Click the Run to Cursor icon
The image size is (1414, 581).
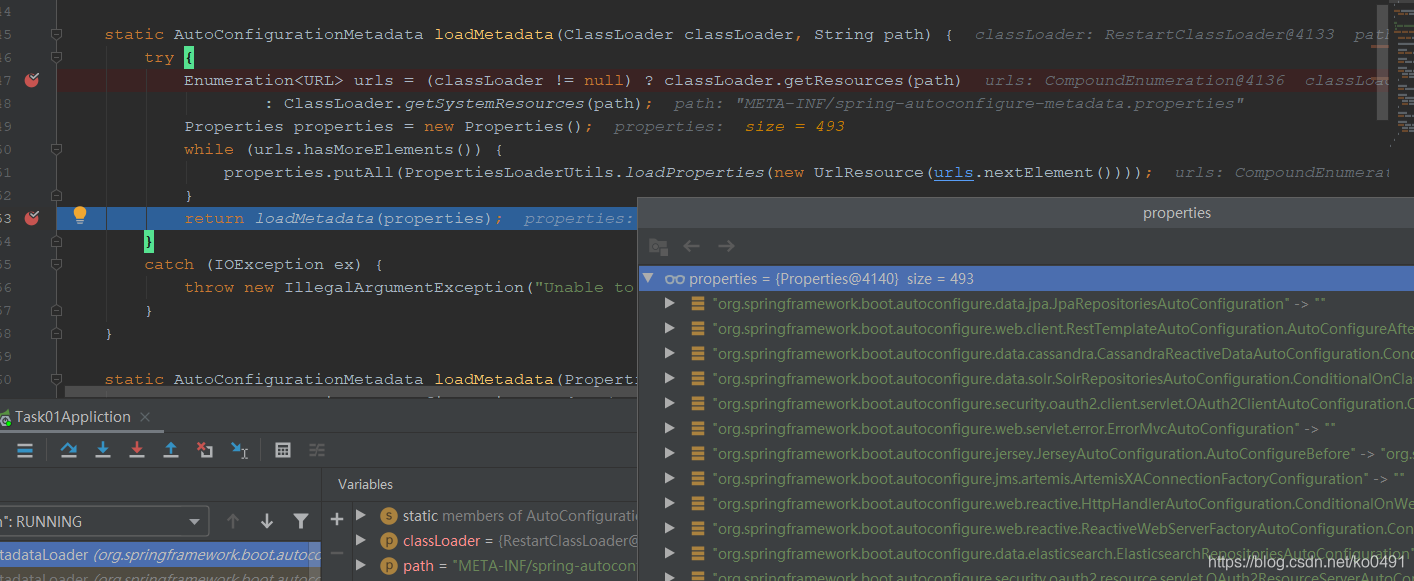click(240, 450)
